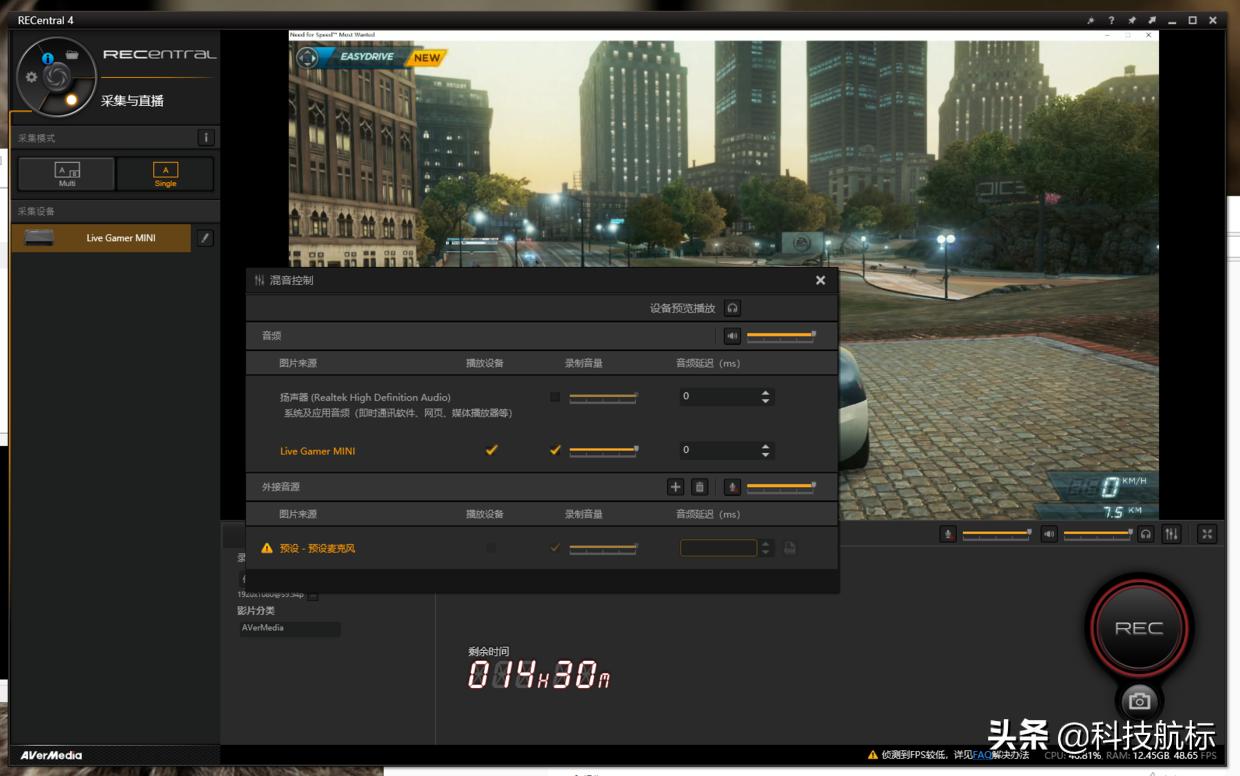Image resolution: width=1240 pixels, height=776 pixels.
Task: Open settings gear in RECentral dial
Action: pyautogui.click(x=32, y=77)
